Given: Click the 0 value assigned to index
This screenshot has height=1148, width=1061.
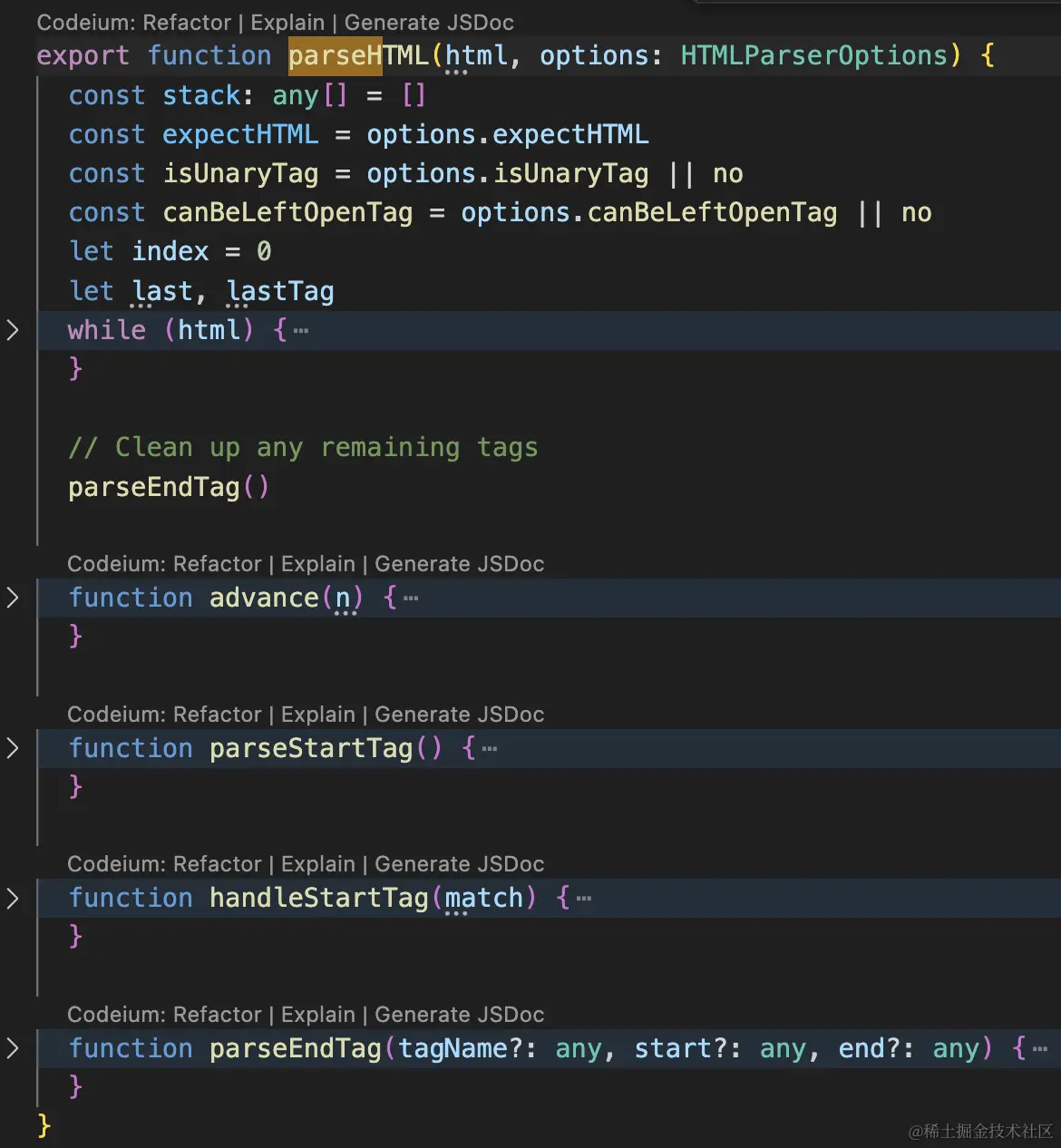Looking at the screenshot, I should pyautogui.click(x=264, y=251).
